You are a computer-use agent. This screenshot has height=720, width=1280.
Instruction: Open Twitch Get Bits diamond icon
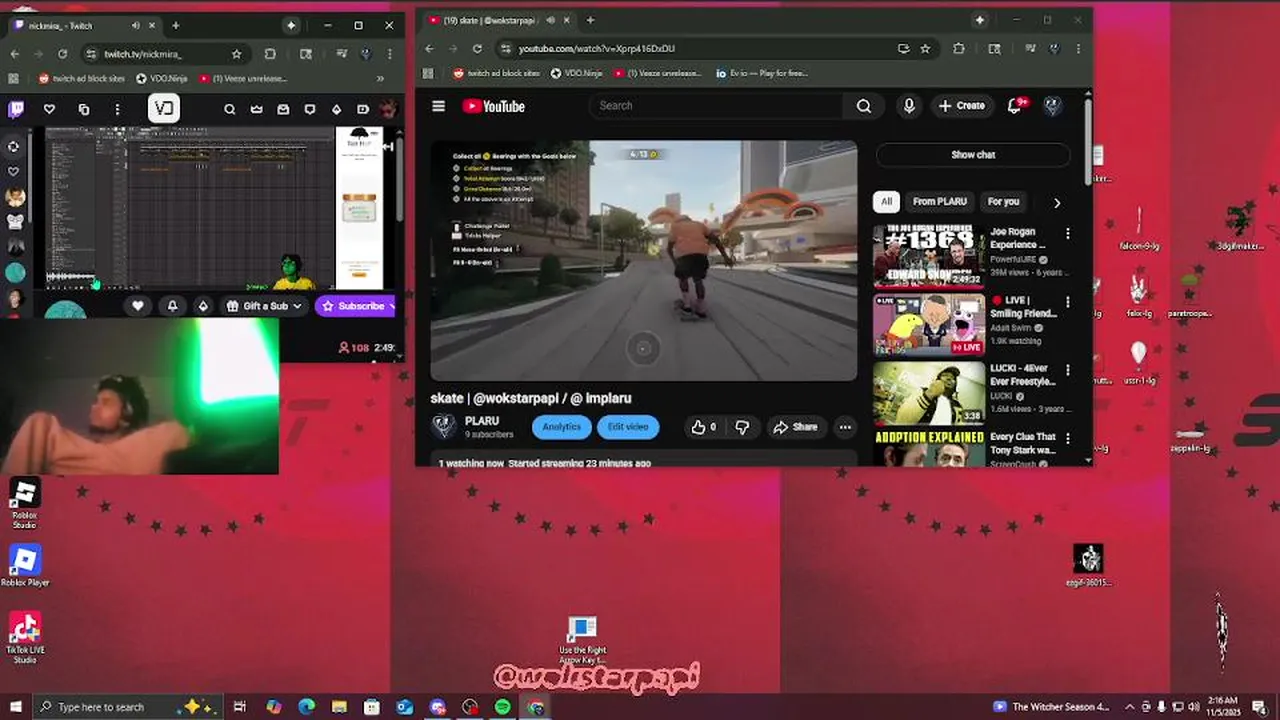336,109
